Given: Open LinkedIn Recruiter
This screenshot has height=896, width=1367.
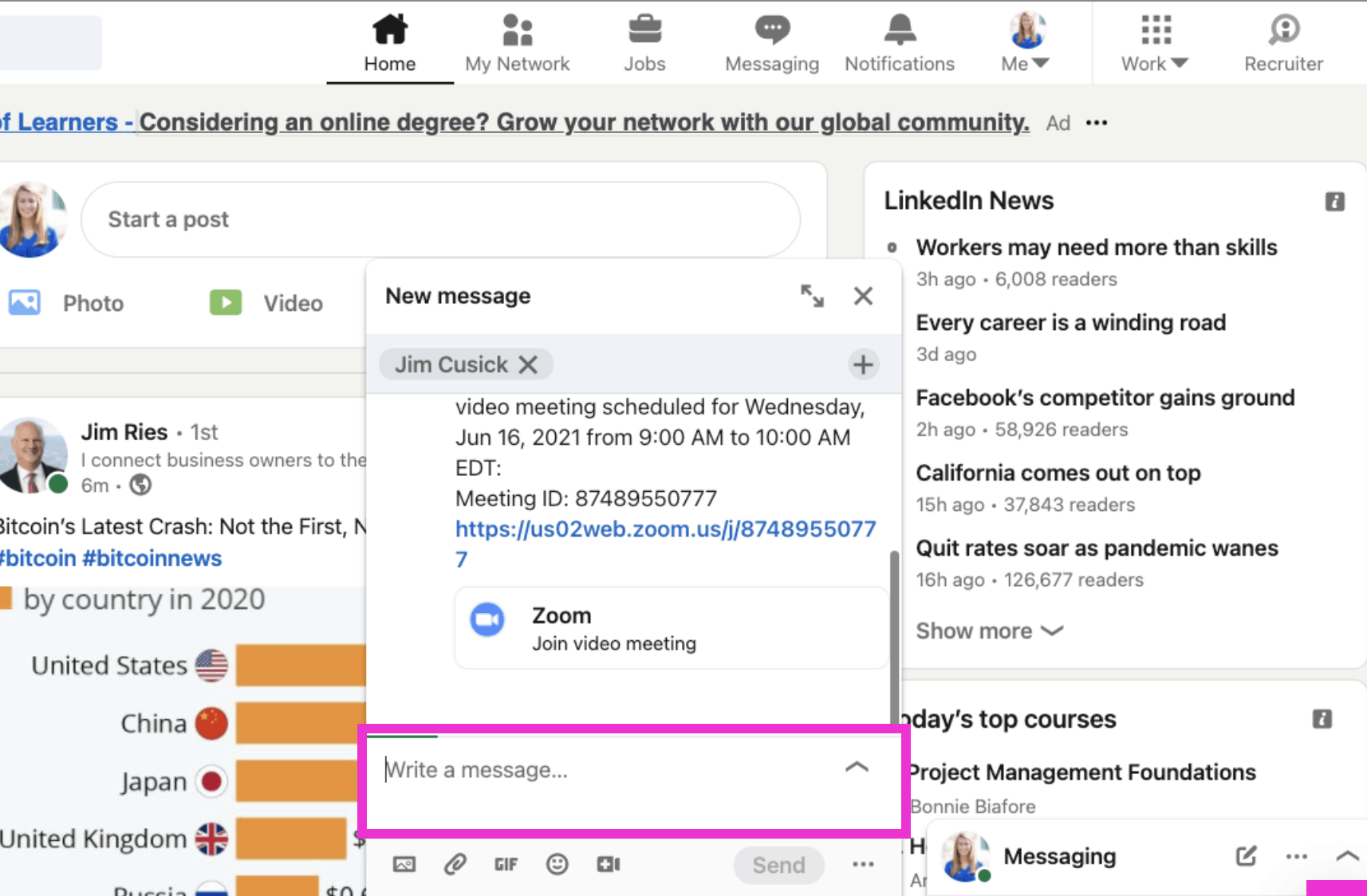Looking at the screenshot, I should point(1284,43).
